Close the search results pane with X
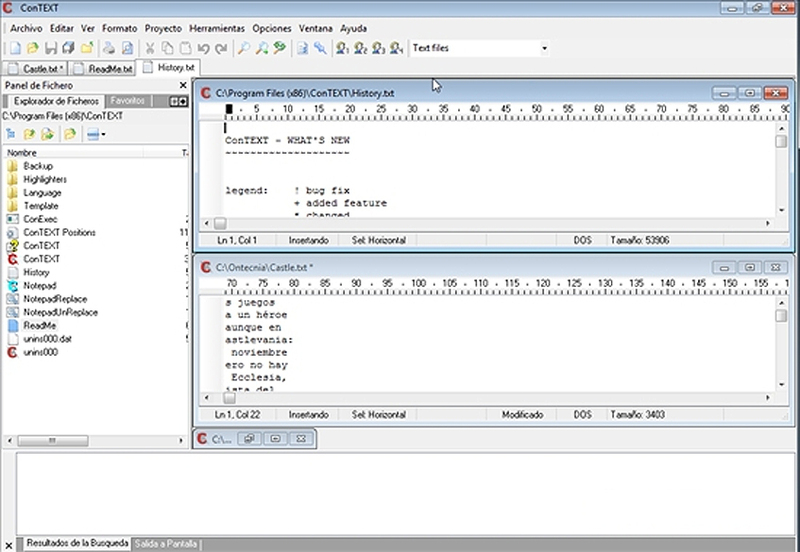This screenshot has height=552, width=800. coord(8,545)
